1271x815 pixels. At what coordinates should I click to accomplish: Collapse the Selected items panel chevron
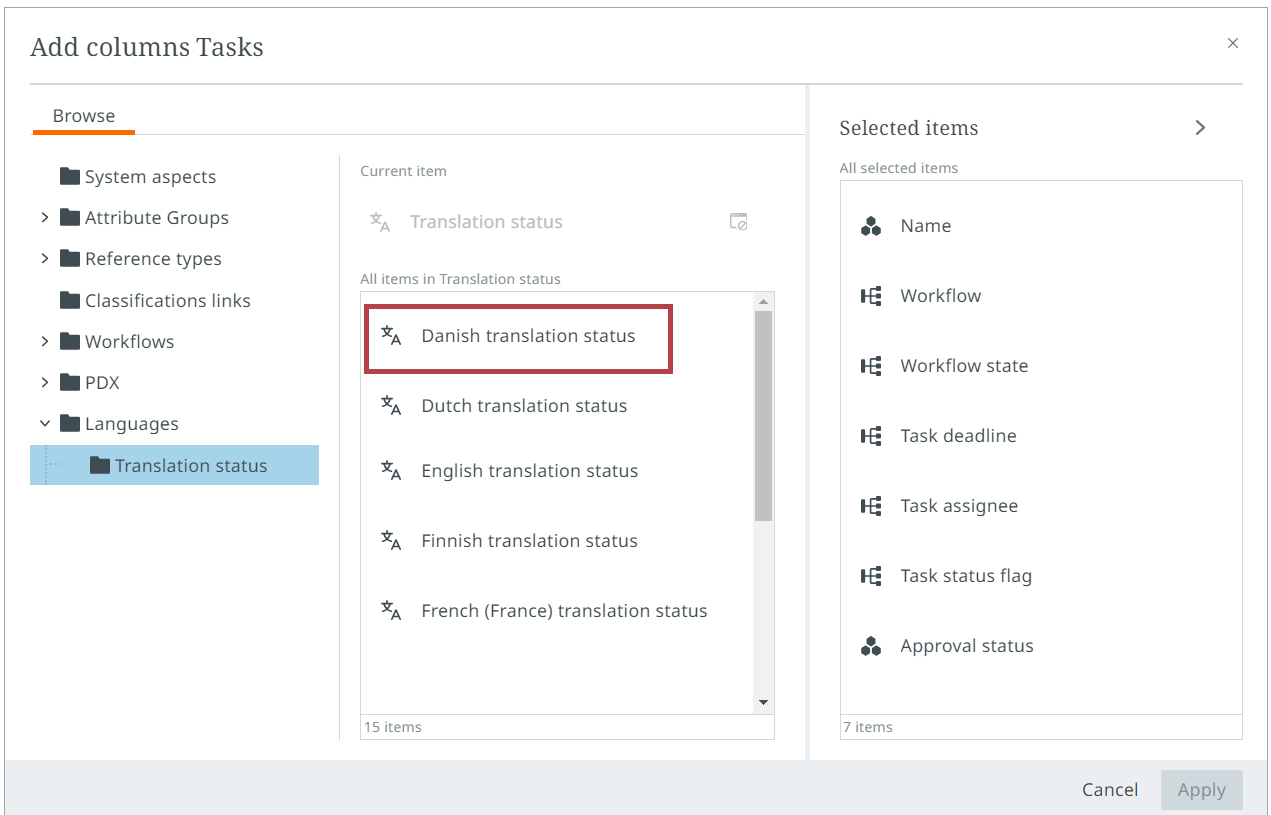(1200, 128)
